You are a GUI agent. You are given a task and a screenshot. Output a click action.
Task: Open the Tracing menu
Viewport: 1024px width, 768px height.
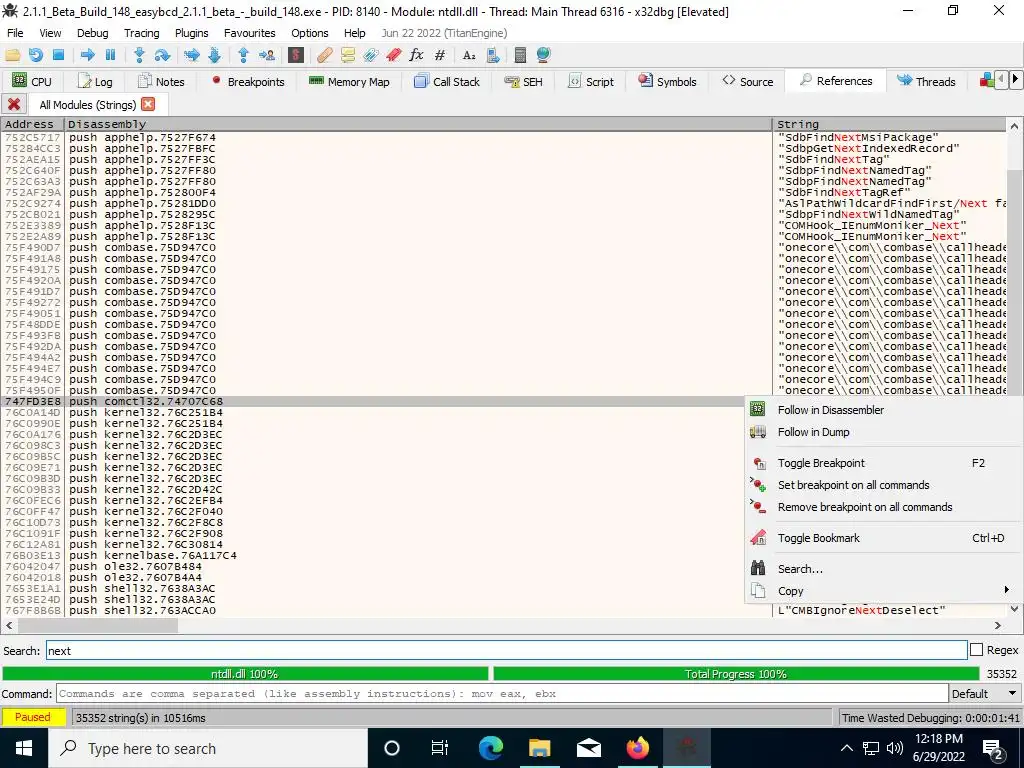[141, 33]
